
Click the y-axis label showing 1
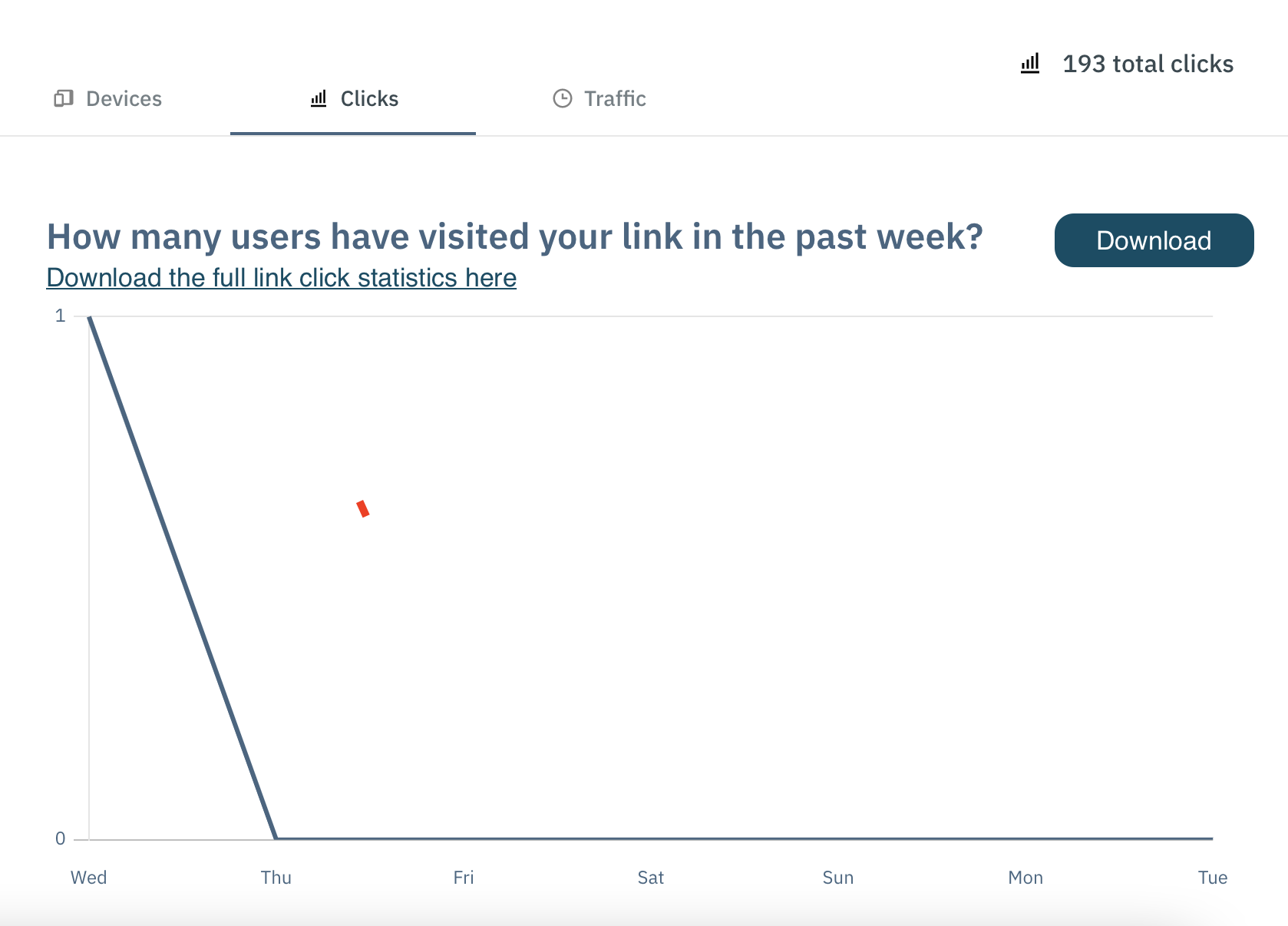(x=60, y=315)
